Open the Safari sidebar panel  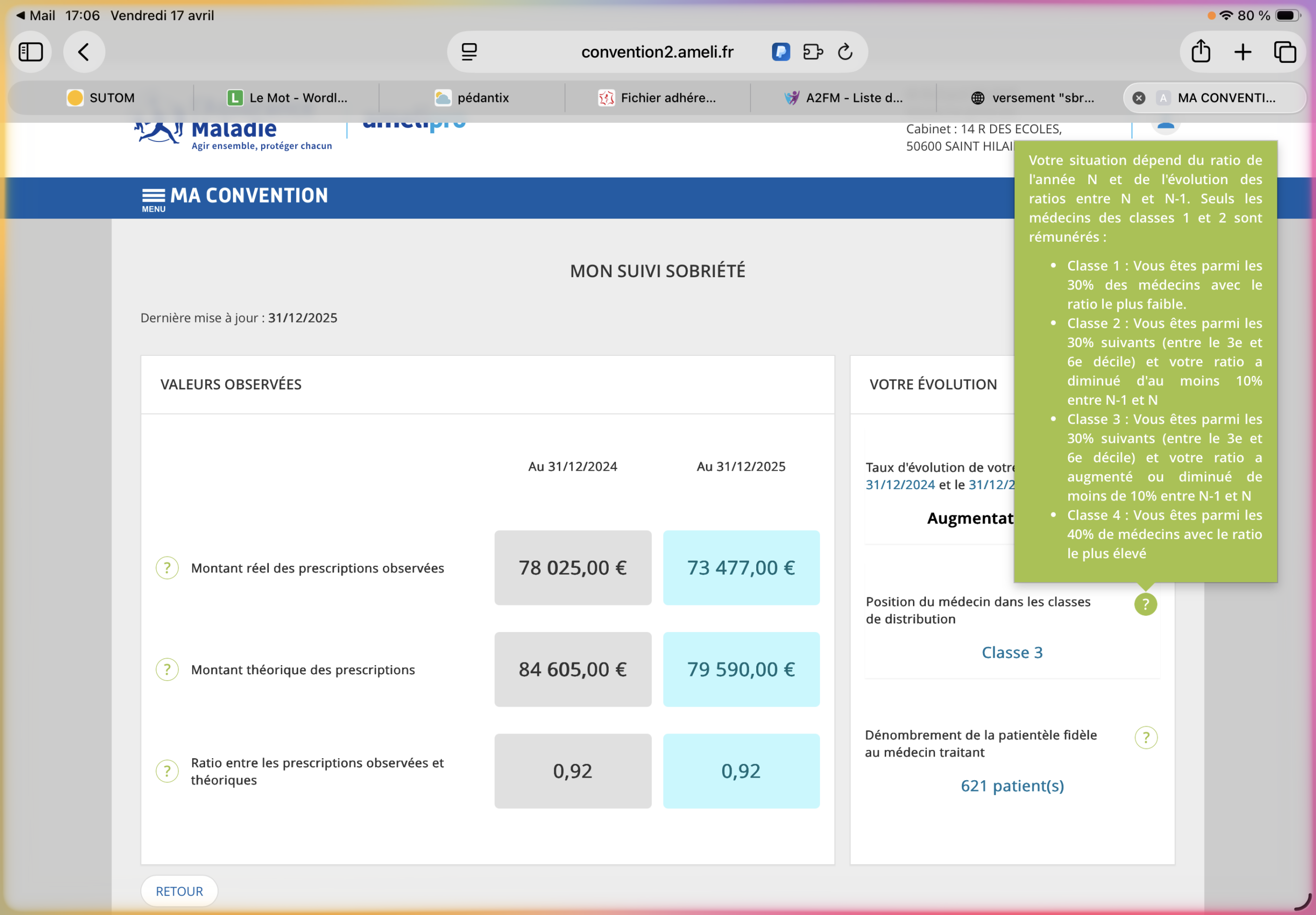click(30, 52)
